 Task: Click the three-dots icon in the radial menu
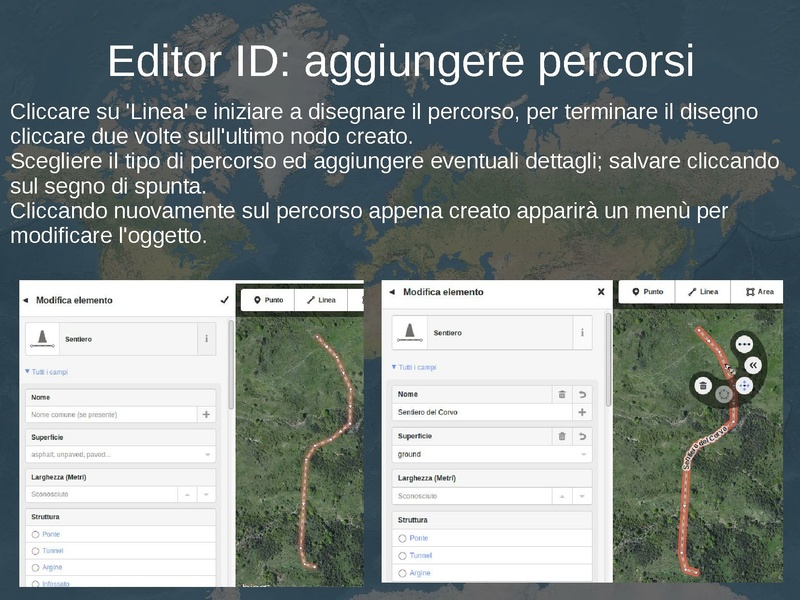click(x=744, y=343)
